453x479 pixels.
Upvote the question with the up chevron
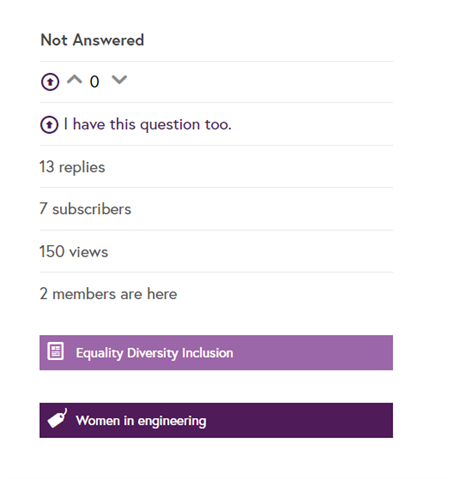tap(74, 80)
